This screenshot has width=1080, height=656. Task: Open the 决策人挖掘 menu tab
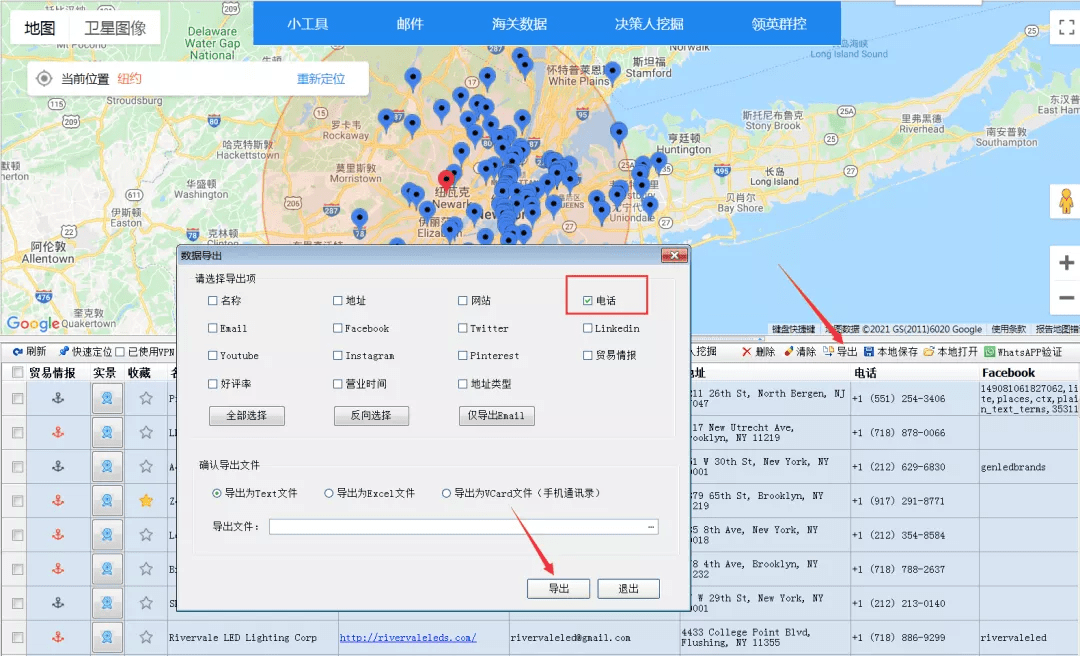[x=649, y=24]
